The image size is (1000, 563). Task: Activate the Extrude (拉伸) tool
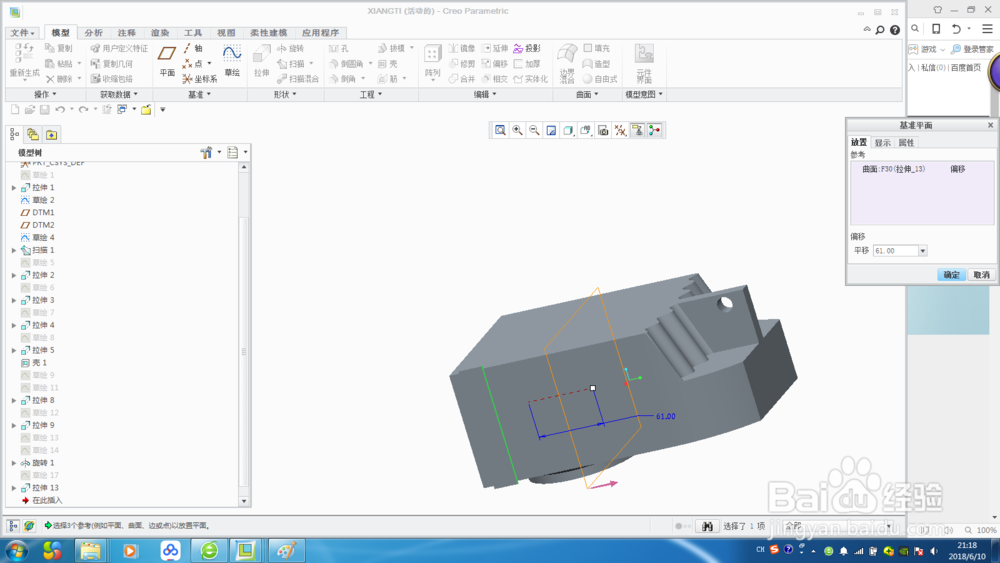coord(262,62)
